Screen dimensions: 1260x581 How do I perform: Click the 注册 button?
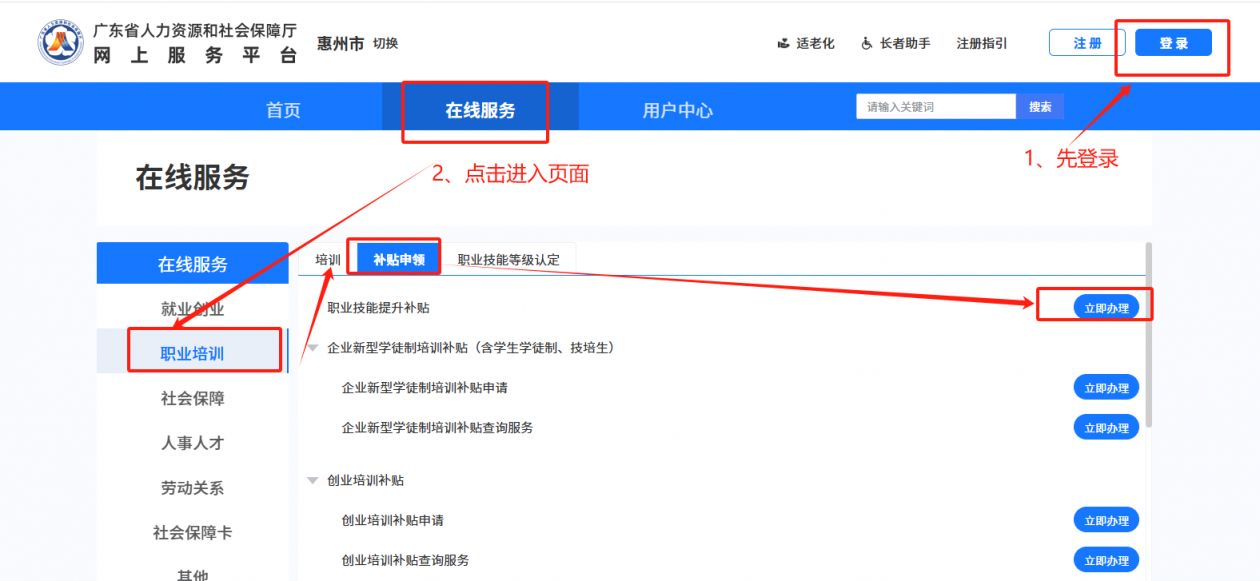[1087, 43]
